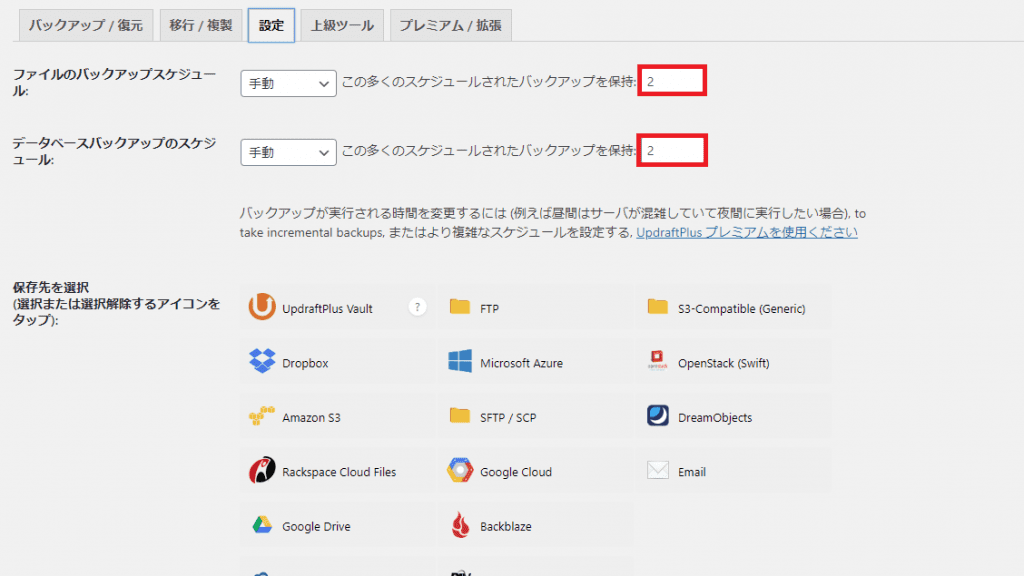Viewport: 1024px width, 576px height.
Task: Switch to the バックアップ / 復元 tab
Action: tap(86, 26)
